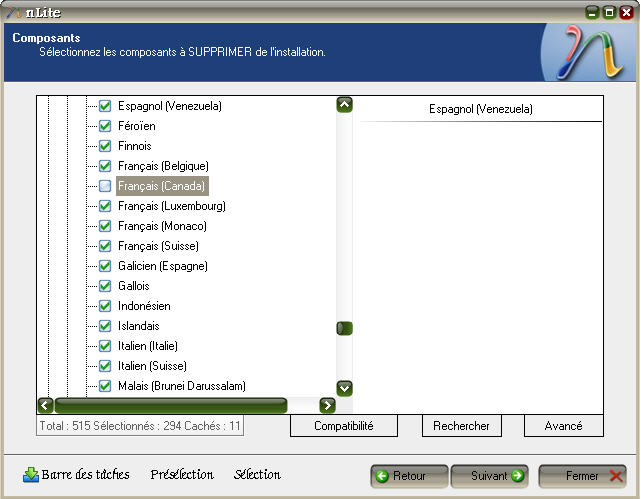Toggle the Islandais checkbox
The image size is (641, 499).
click(x=105, y=326)
